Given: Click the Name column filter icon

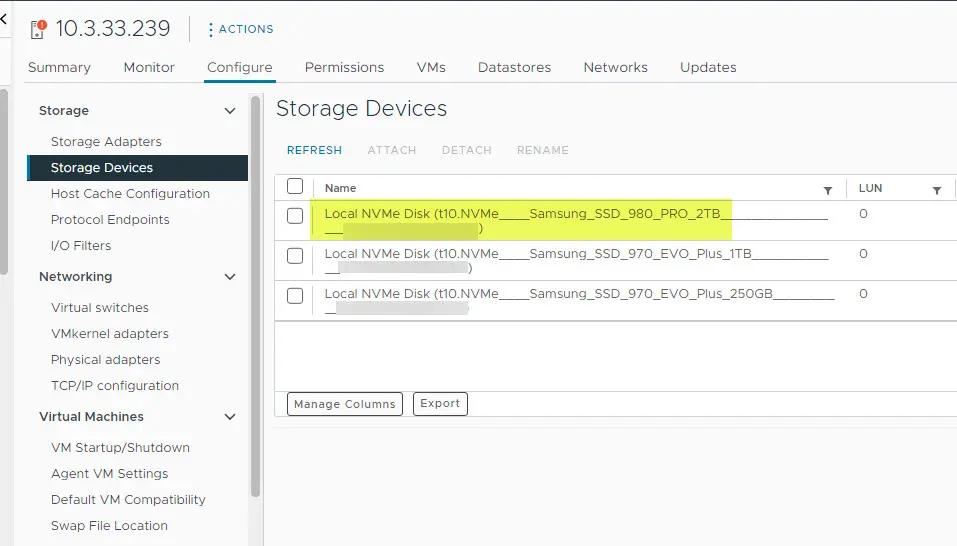Looking at the screenshot, I should tap(827, 190).
